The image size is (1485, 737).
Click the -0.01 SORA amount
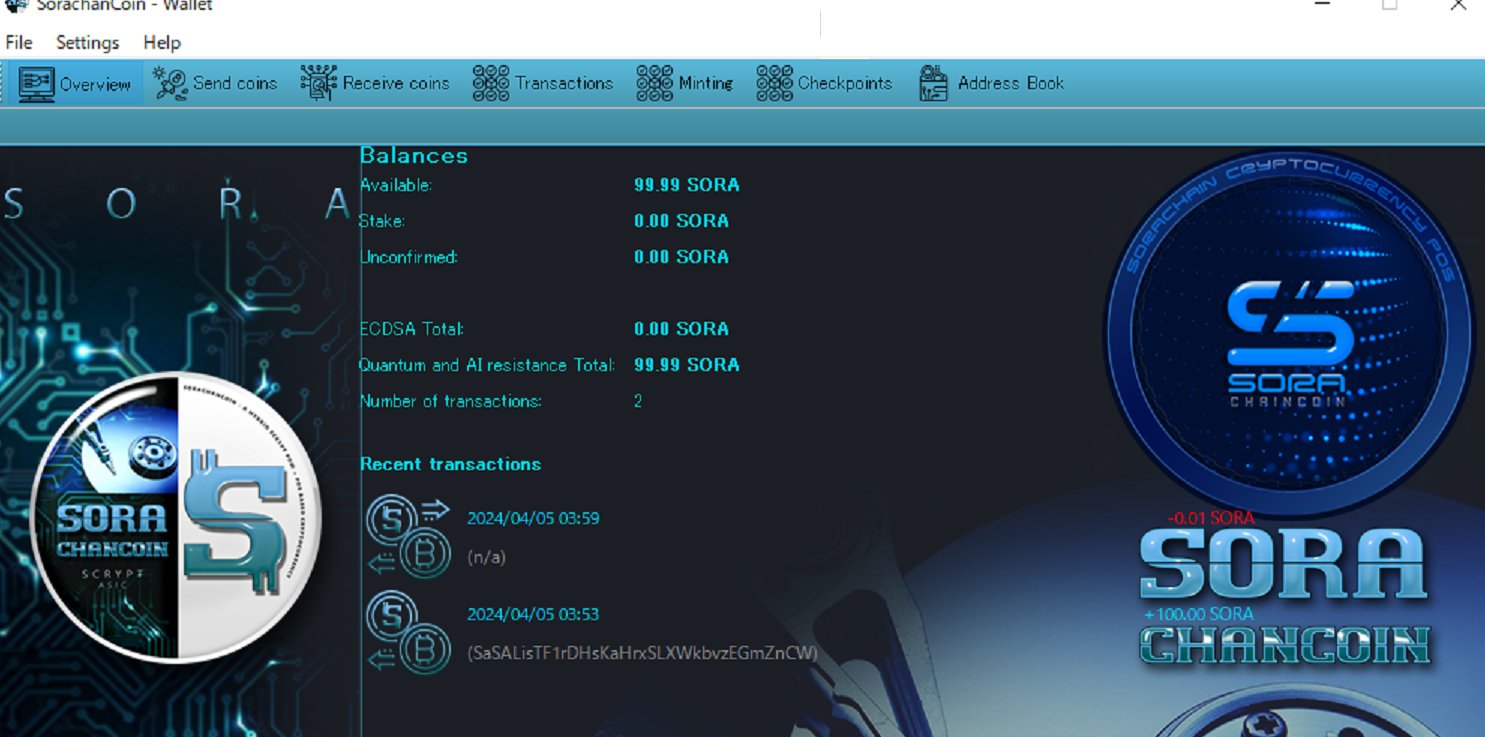tap(1210, 518)
